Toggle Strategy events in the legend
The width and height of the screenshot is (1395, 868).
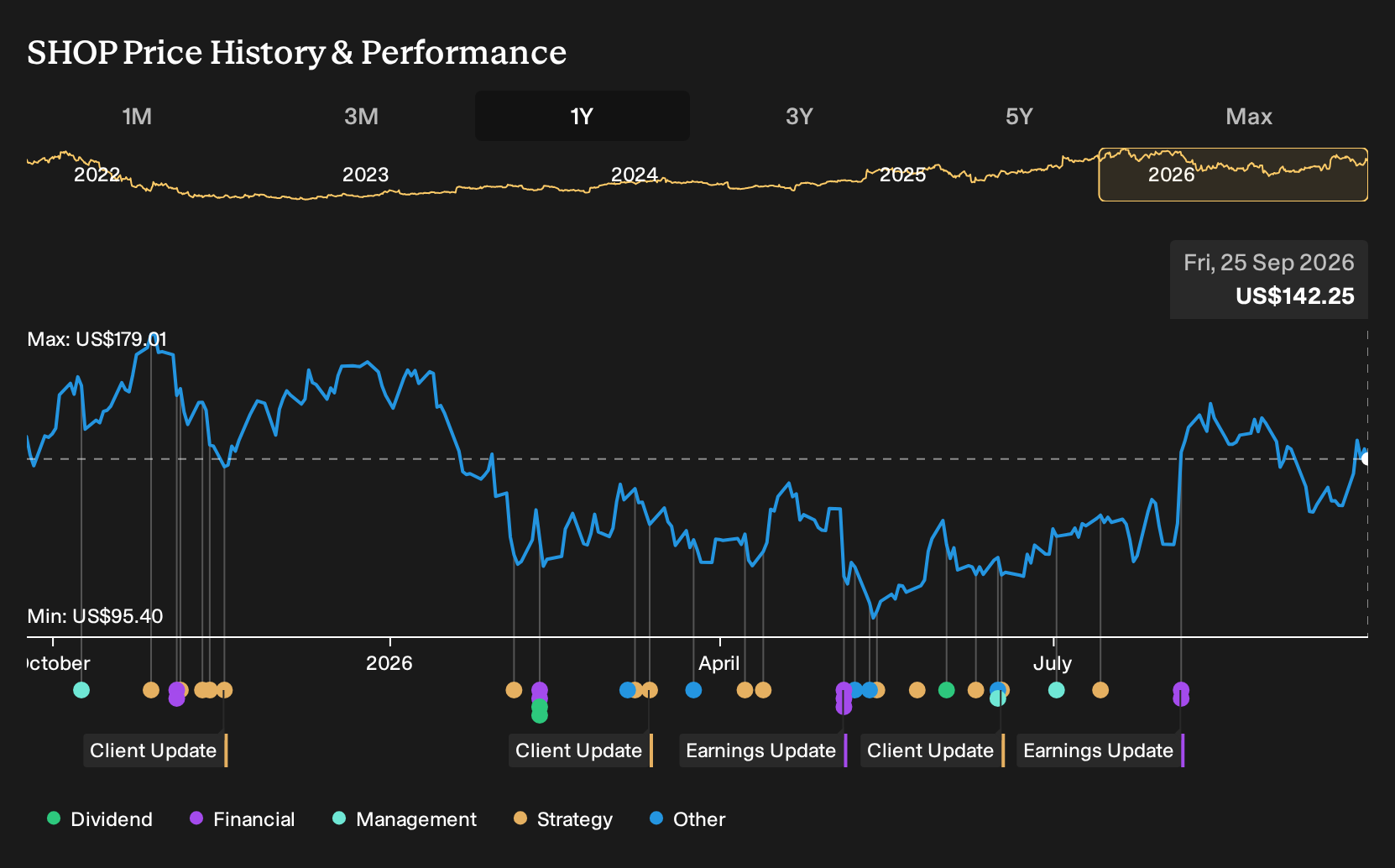click(563, 819)
